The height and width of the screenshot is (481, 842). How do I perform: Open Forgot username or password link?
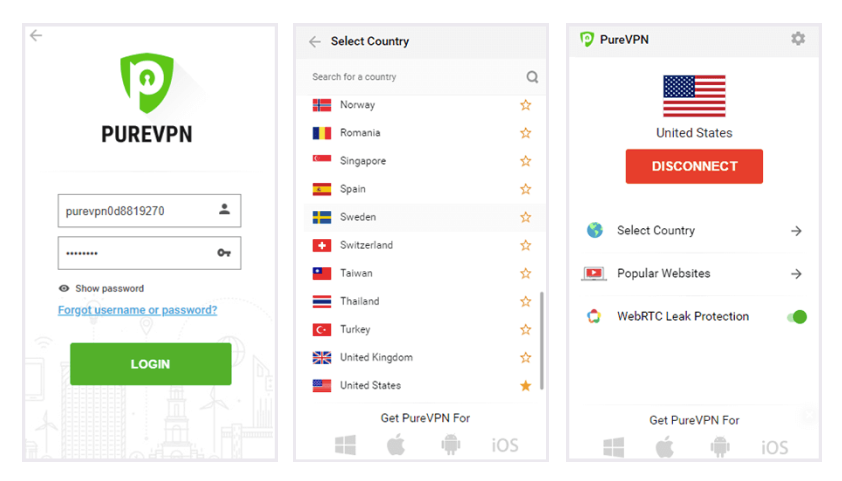tap(137, 310)
